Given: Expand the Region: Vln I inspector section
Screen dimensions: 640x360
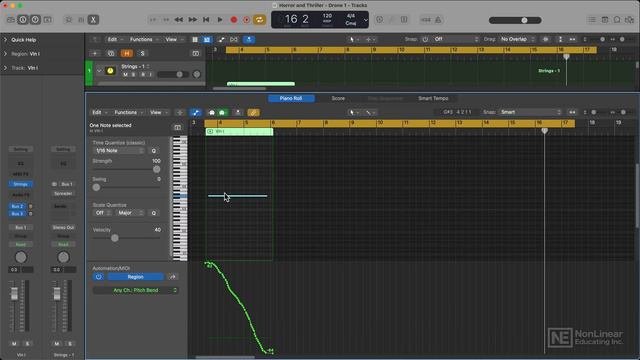Looking at the screenshot, I should 5,53.
